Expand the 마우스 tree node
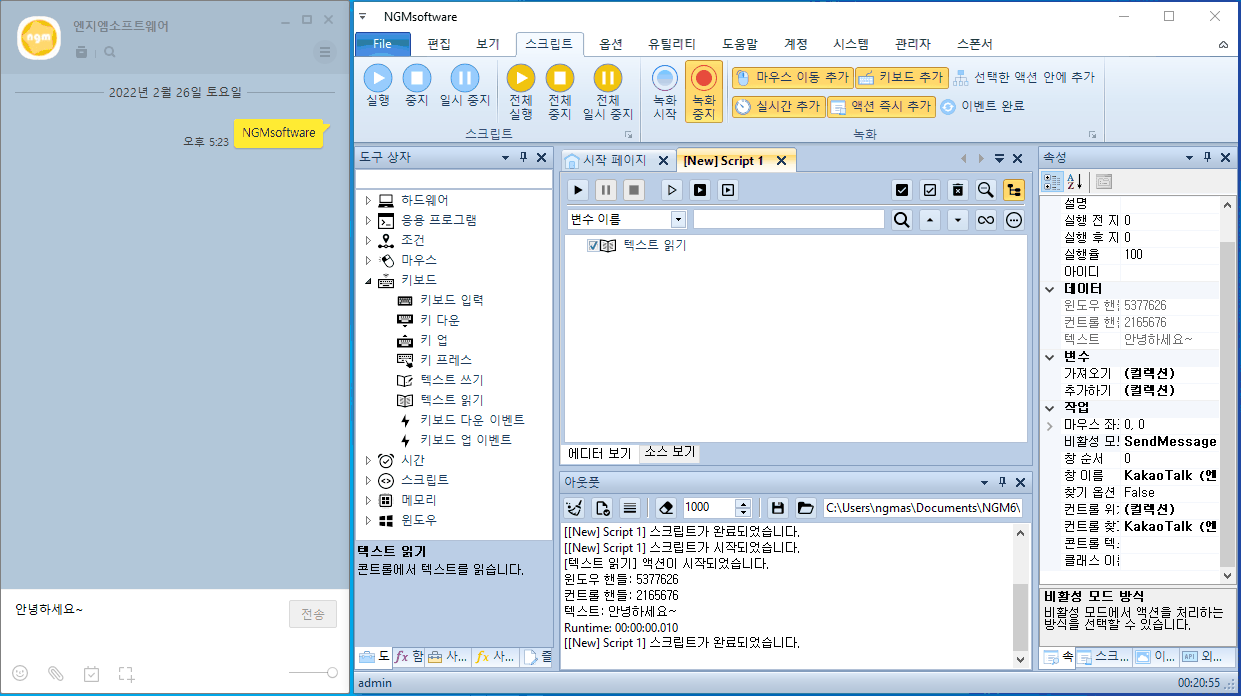Screen dimensions: 1241x696 (367, 260)
